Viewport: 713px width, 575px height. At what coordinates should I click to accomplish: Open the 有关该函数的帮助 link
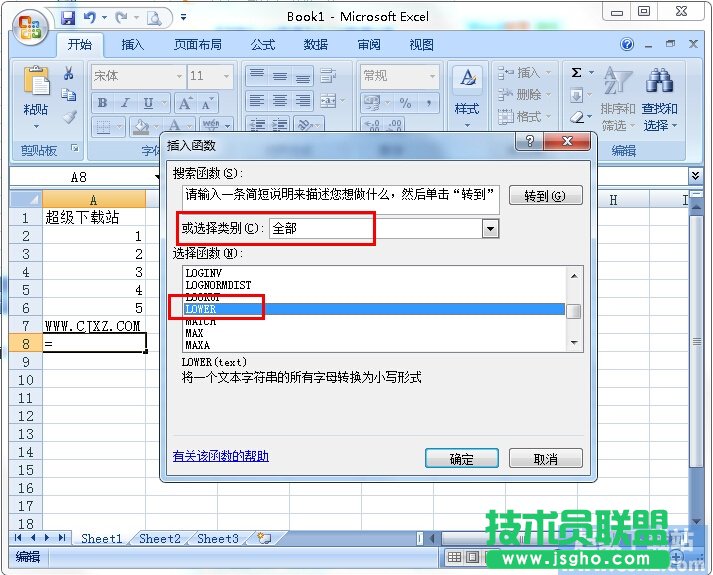tap(221, 456)
